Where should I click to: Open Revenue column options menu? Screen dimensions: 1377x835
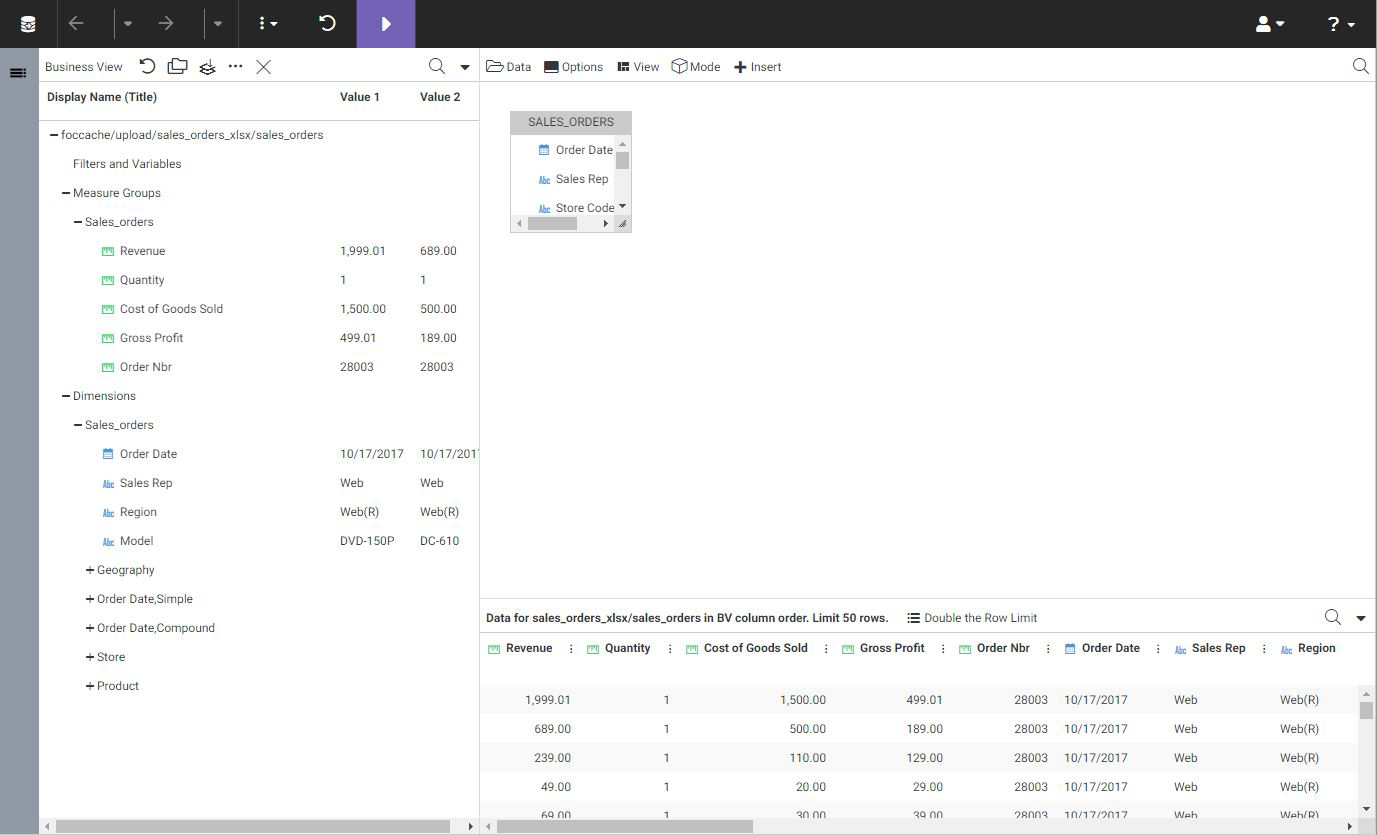point(571,649)
